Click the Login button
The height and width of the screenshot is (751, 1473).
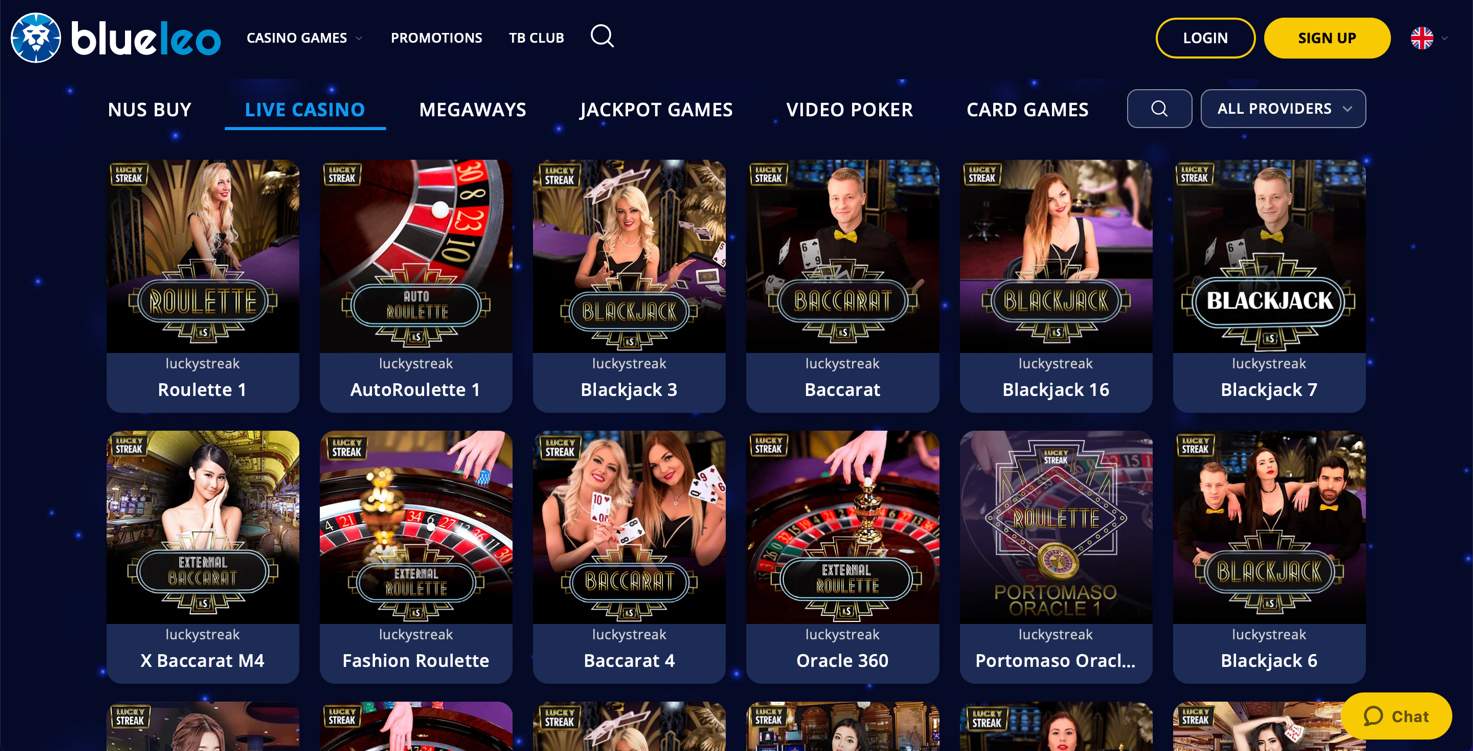pyautogui.click(x=1205, y=38)
